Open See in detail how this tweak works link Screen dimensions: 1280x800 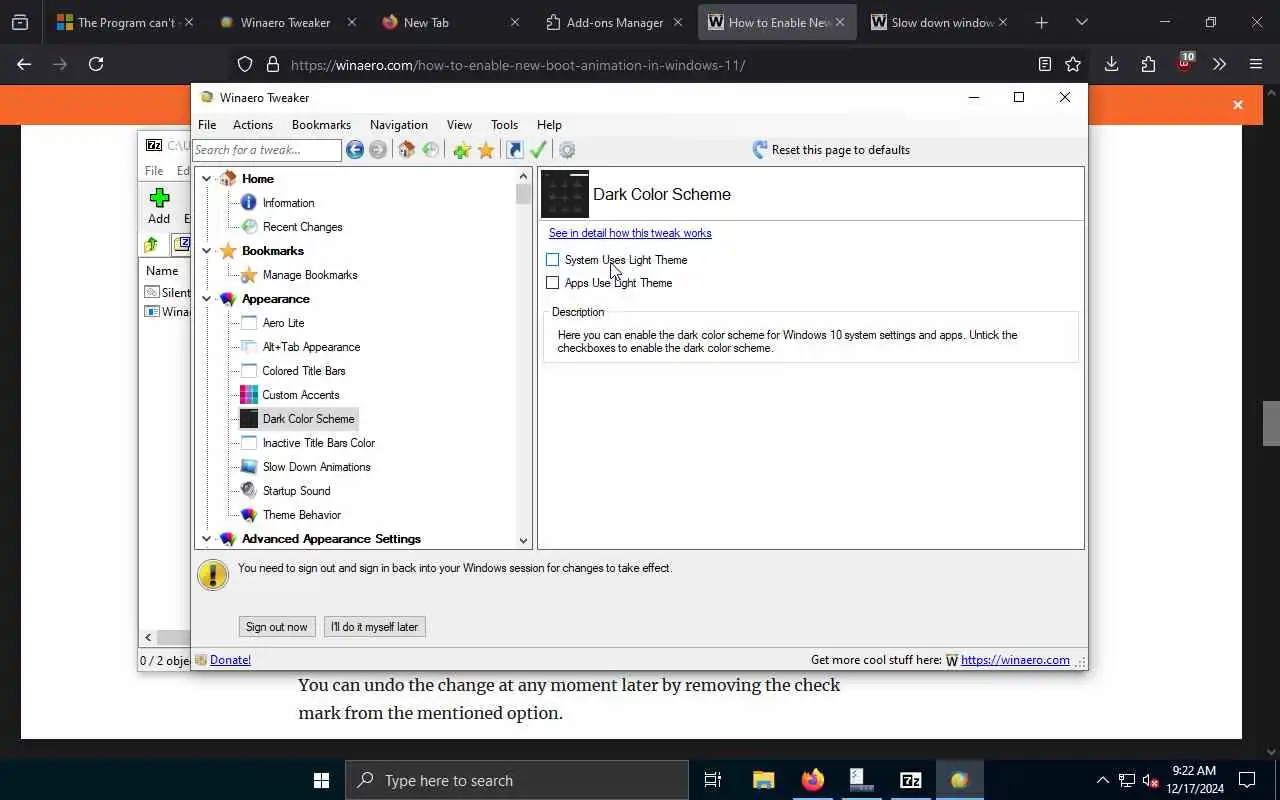[630, 233]
